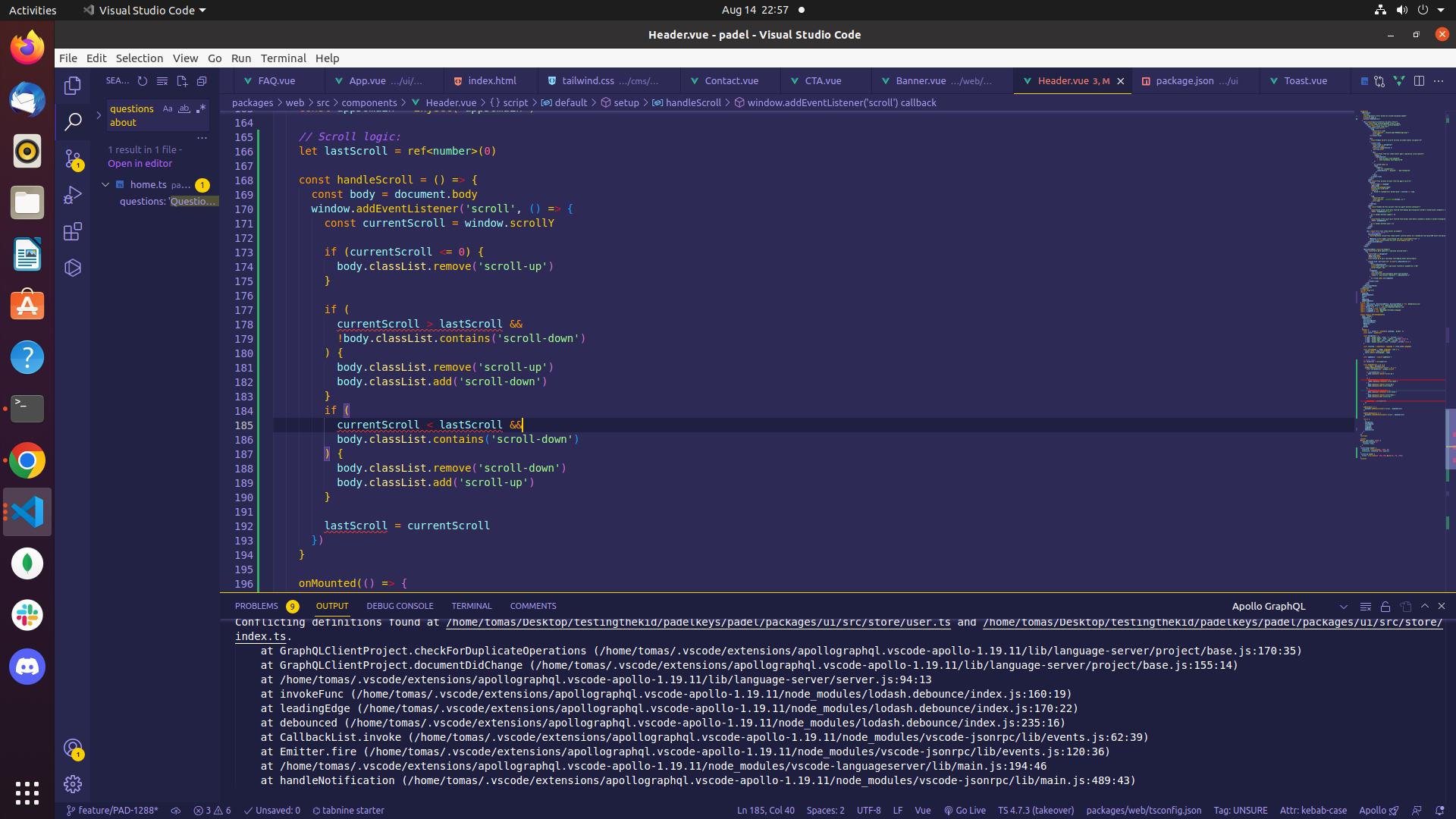Screen dimensions: 1456x819
Task: Open the Extensions view
Action: coord(73,231)
